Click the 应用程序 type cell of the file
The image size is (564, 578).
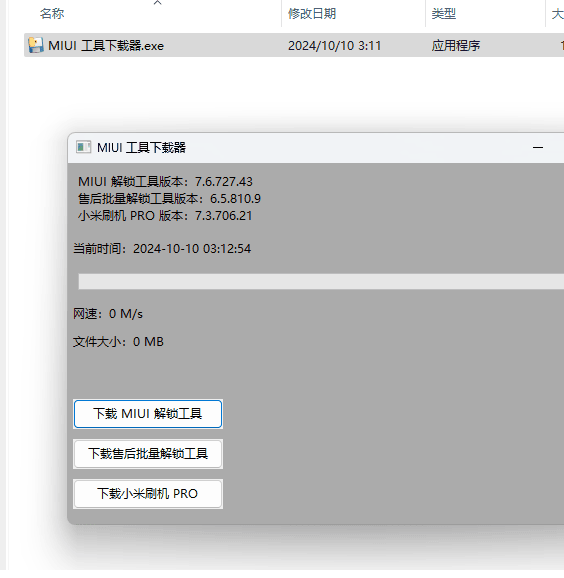(x=456, y=46)
